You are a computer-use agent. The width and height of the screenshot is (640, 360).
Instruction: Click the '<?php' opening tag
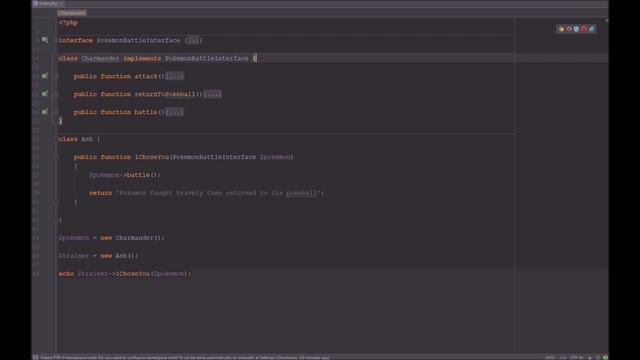pos(68,22)
